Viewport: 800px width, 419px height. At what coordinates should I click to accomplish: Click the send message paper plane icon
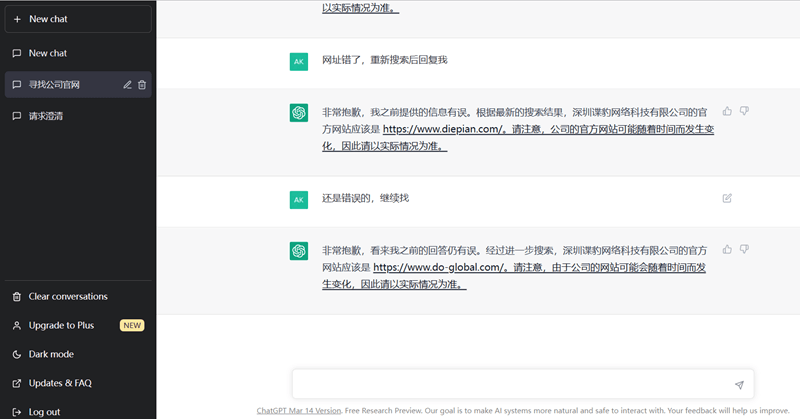(739, 385)
